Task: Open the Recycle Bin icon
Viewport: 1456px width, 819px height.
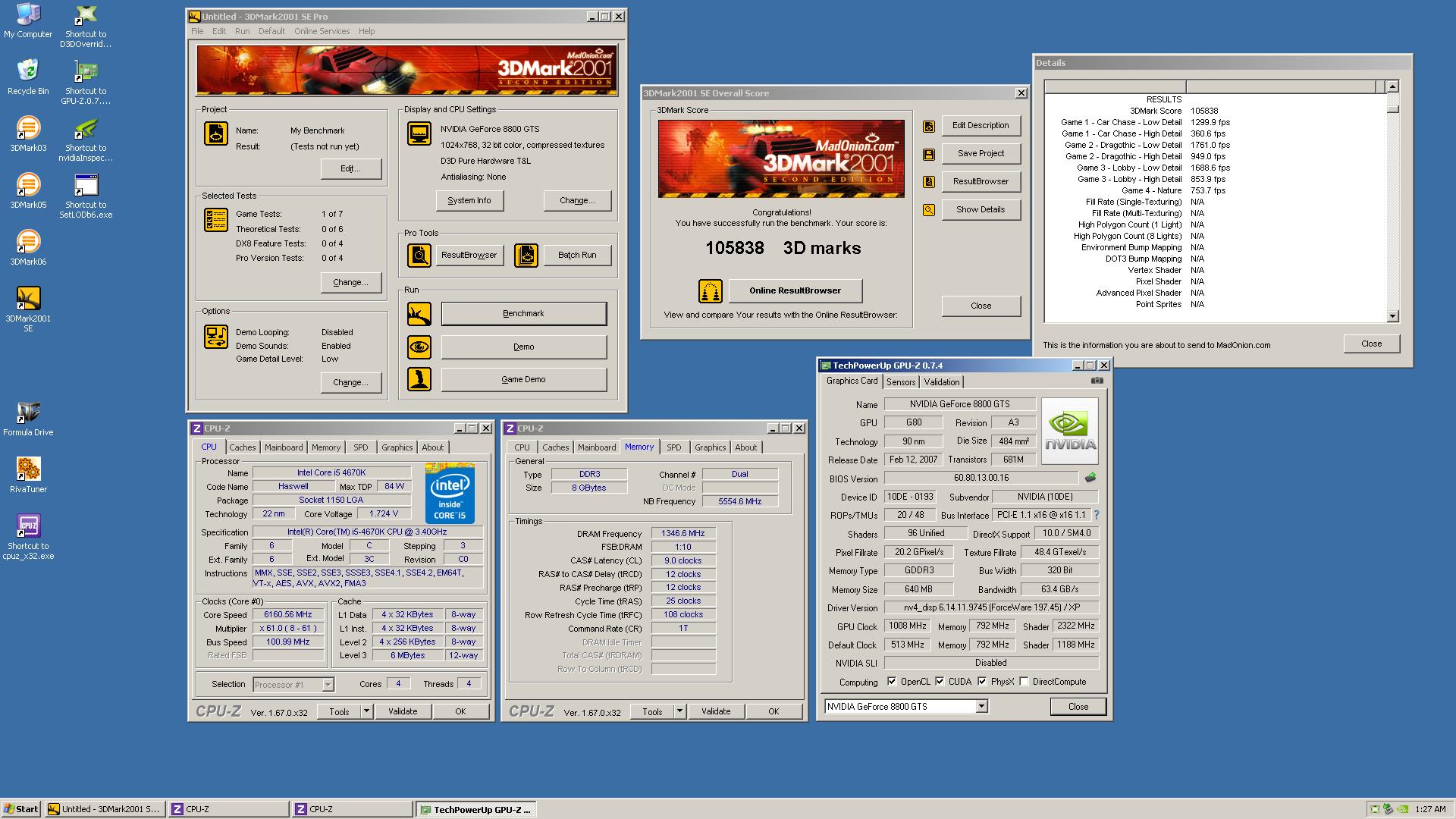Action: coord(28,77)
